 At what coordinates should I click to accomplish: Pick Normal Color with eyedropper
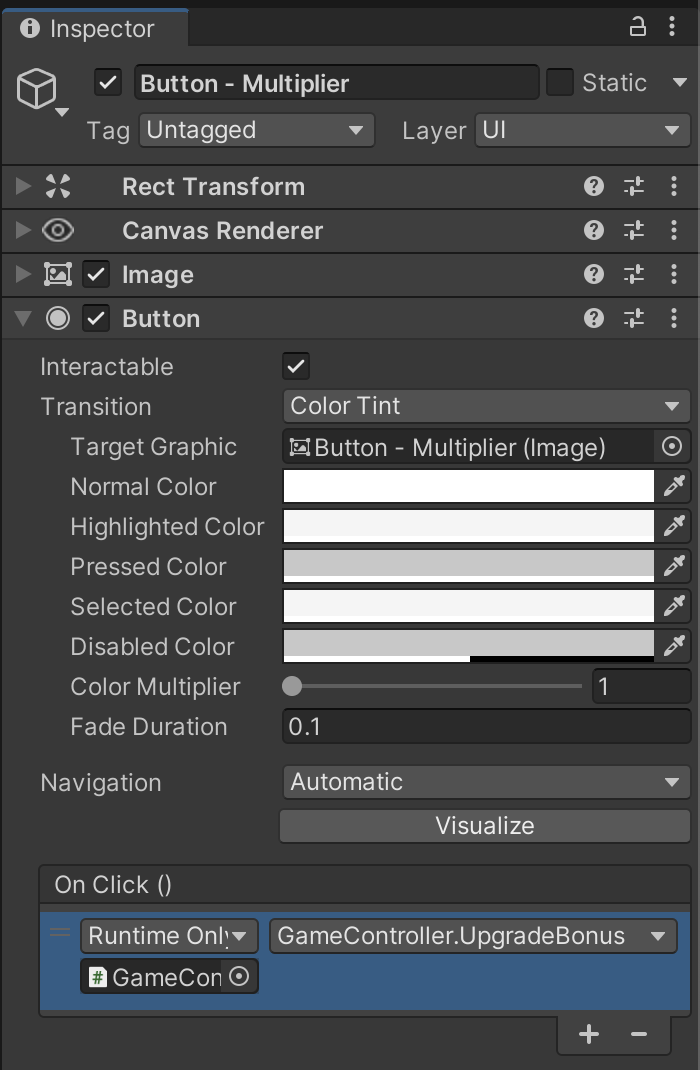click(675, 487)
